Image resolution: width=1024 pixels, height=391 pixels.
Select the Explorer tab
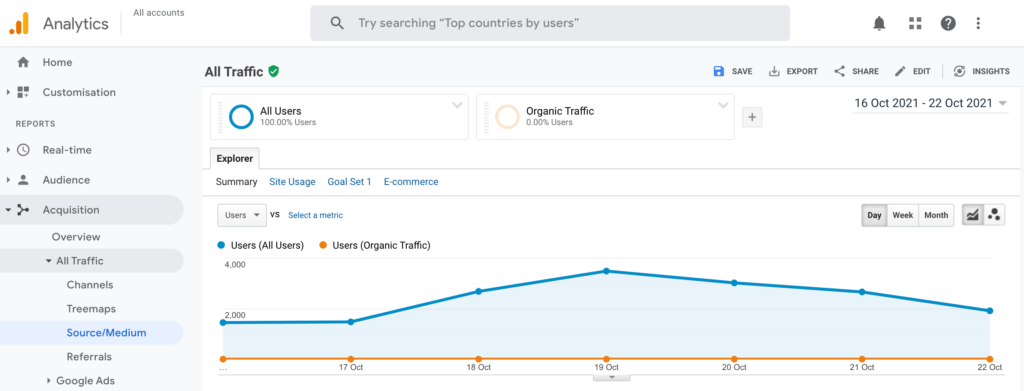tap(234, 159)
